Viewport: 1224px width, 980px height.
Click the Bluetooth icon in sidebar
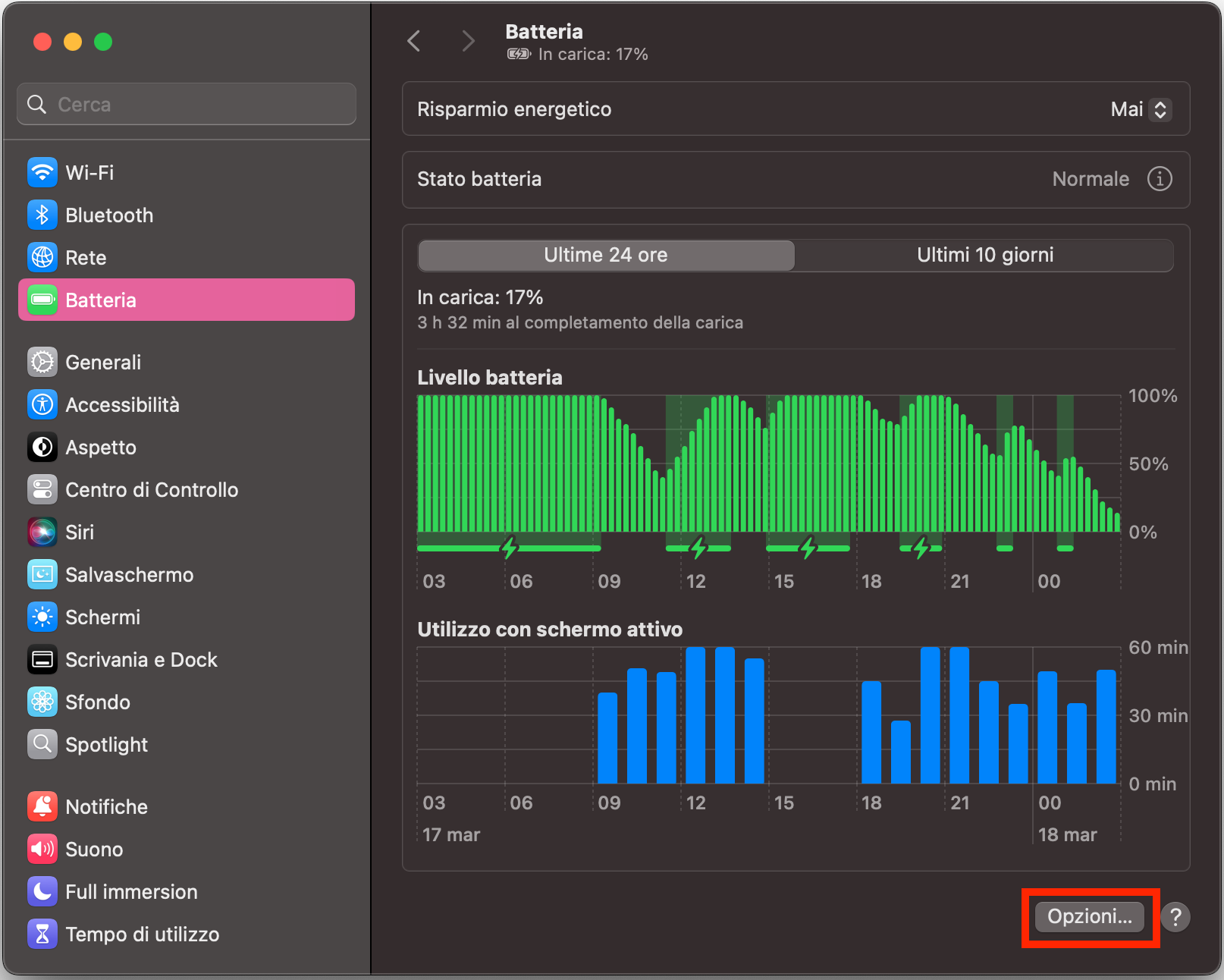click(42, 215)
